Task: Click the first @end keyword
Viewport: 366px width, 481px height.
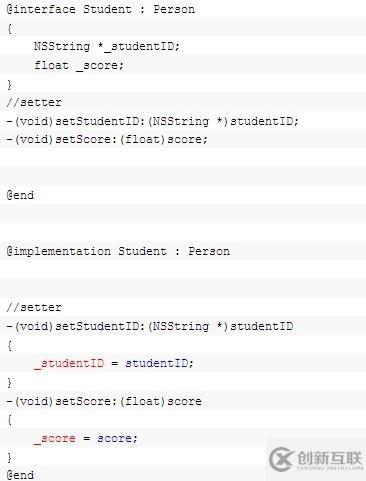Action: [x=20, y=195]
